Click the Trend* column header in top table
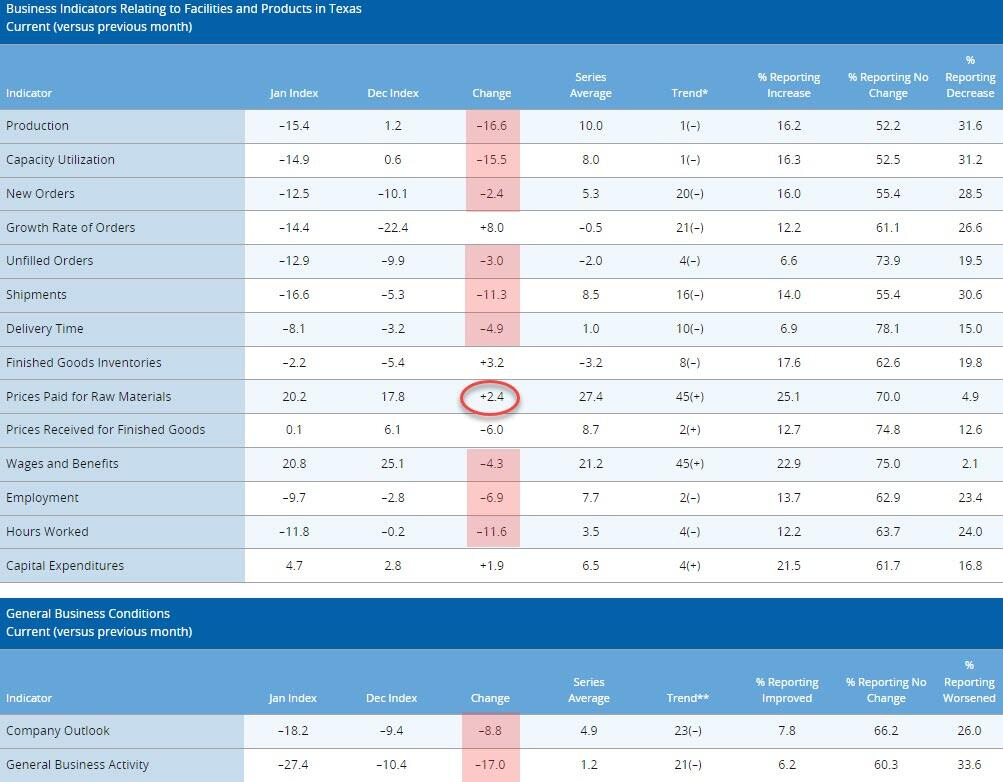1003x782 pixels. [689, 93]
